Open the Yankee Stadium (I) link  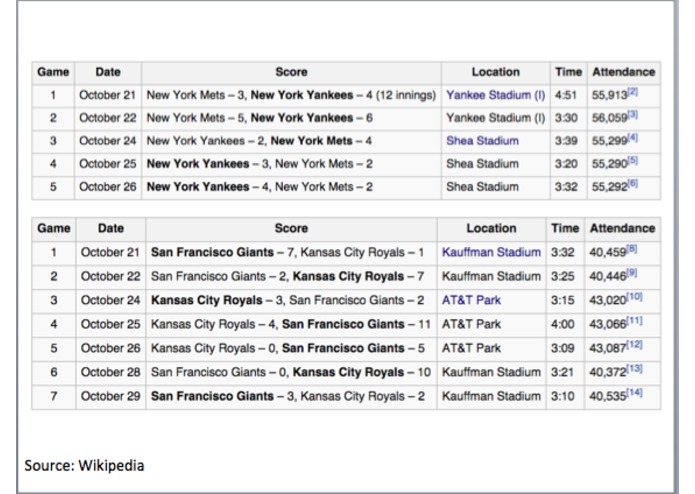[496, 95]
